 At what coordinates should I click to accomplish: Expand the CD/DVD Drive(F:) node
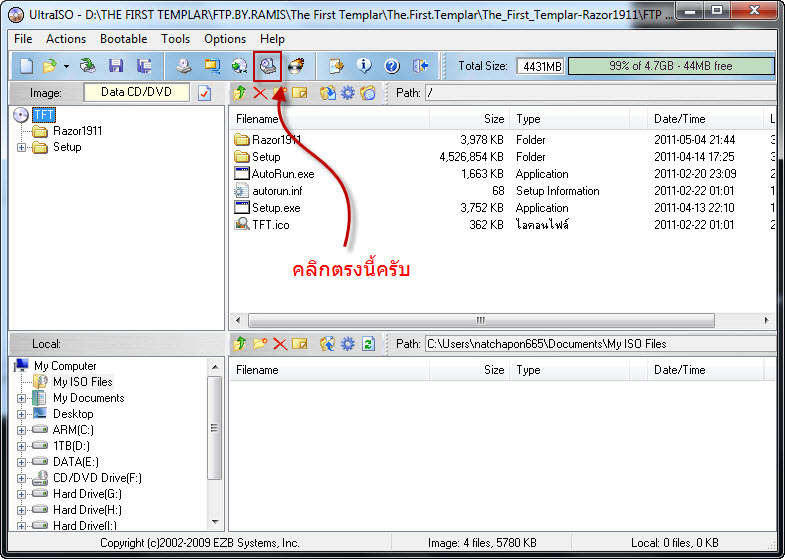(x=21, y=478)
